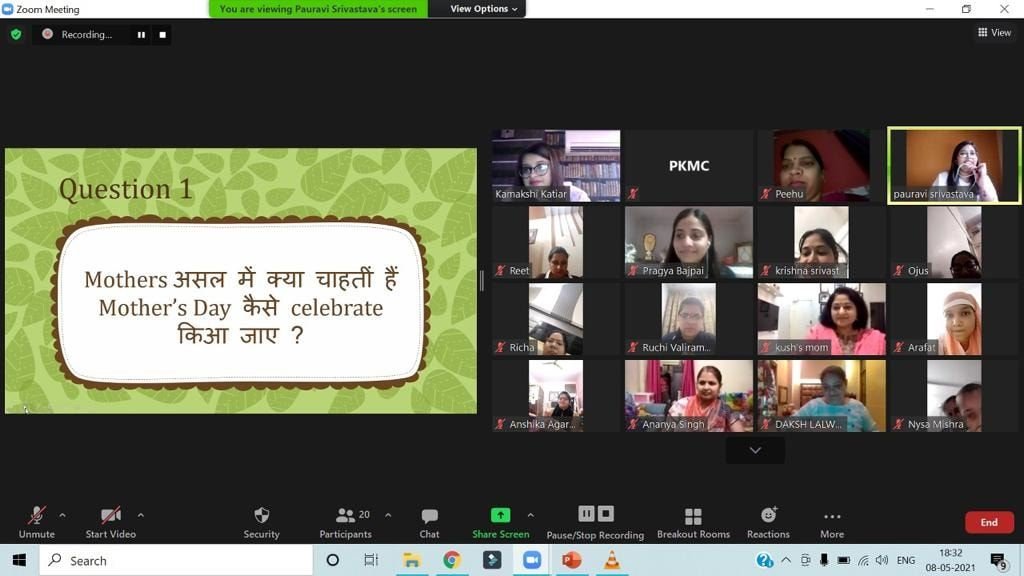This screenshot has height=576, width=1024.
Task: Open the View layout menu
Action: (995, 33)
